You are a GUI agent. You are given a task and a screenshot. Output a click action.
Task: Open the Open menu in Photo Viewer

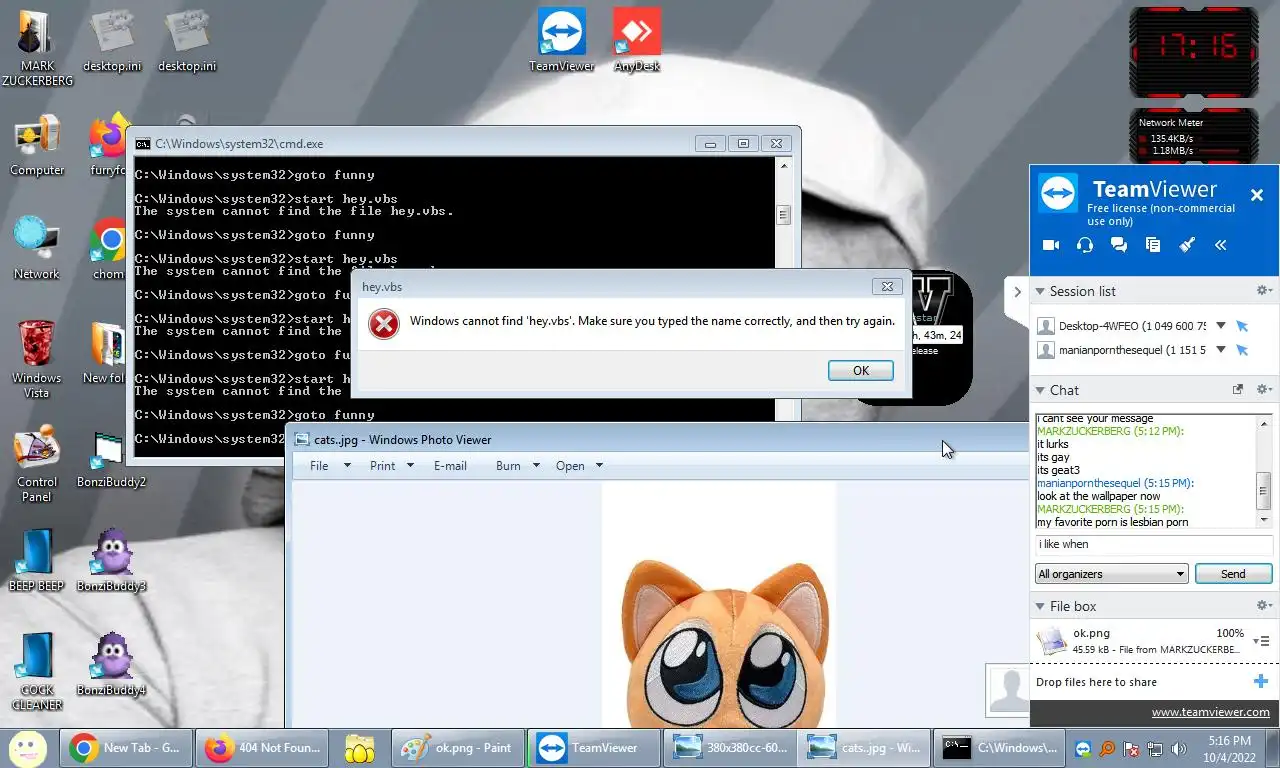tap(580, 466)
